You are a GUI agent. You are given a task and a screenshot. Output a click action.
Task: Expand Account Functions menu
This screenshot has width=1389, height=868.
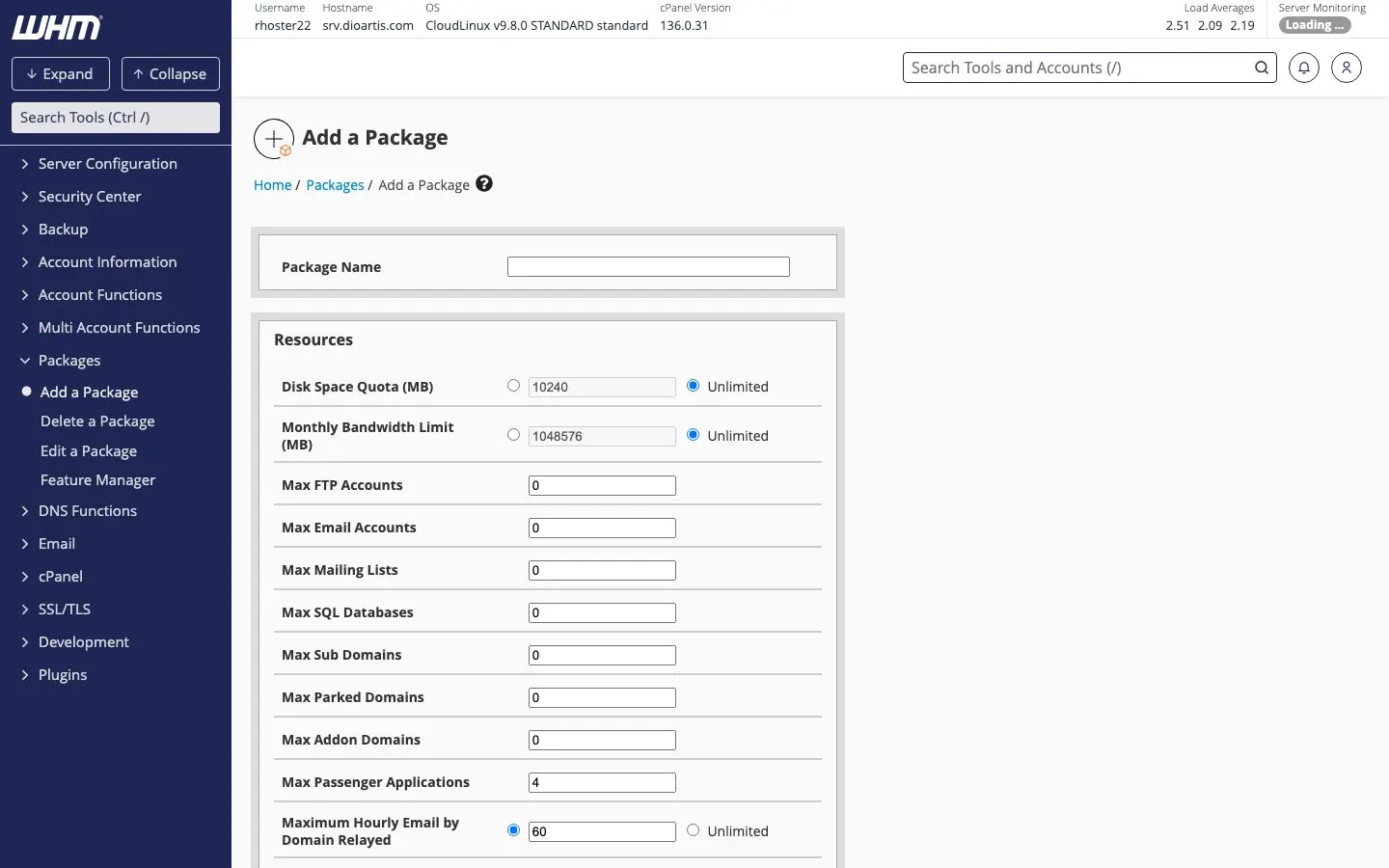pos(99,295)
